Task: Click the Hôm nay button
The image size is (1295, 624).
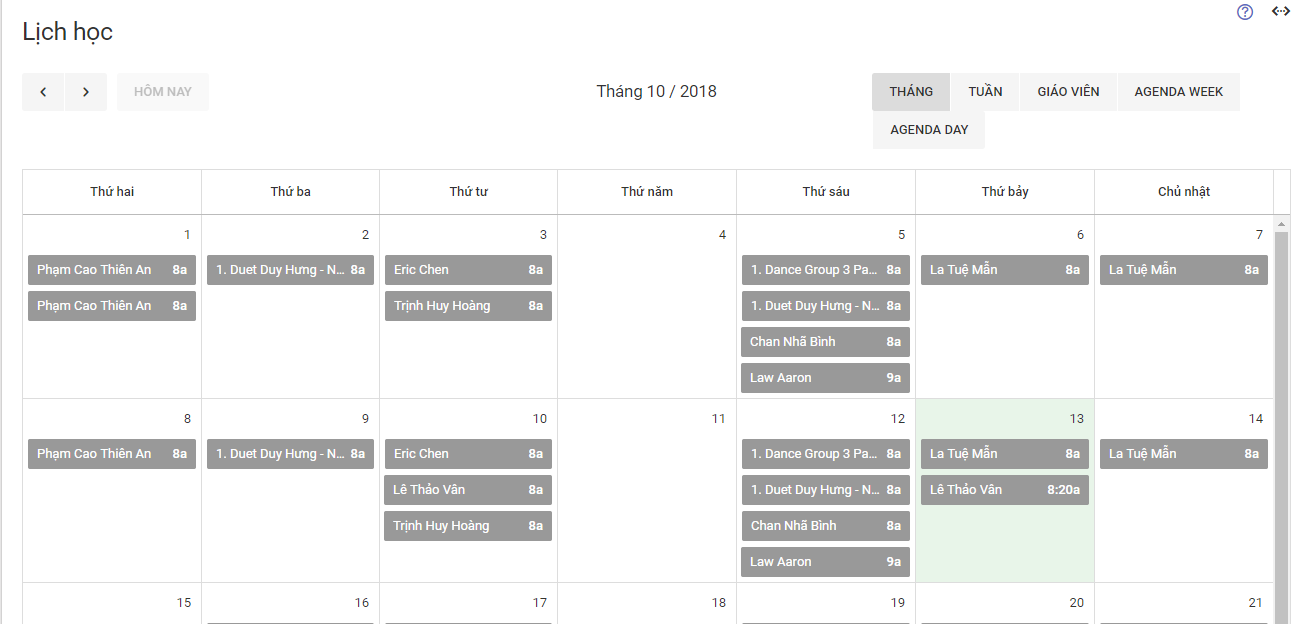Action: pos(163,92)
